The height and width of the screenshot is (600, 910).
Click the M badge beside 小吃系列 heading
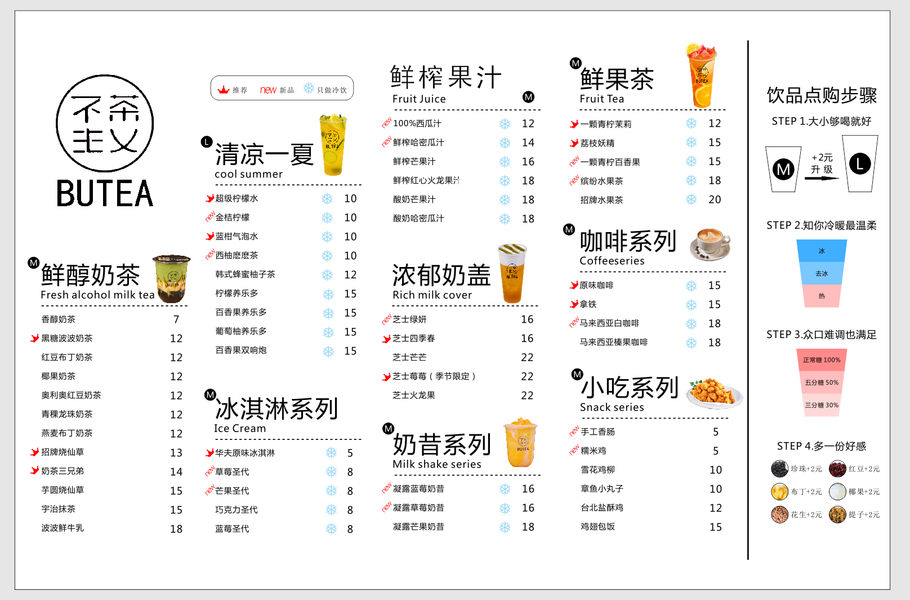(x=577, y=374)
